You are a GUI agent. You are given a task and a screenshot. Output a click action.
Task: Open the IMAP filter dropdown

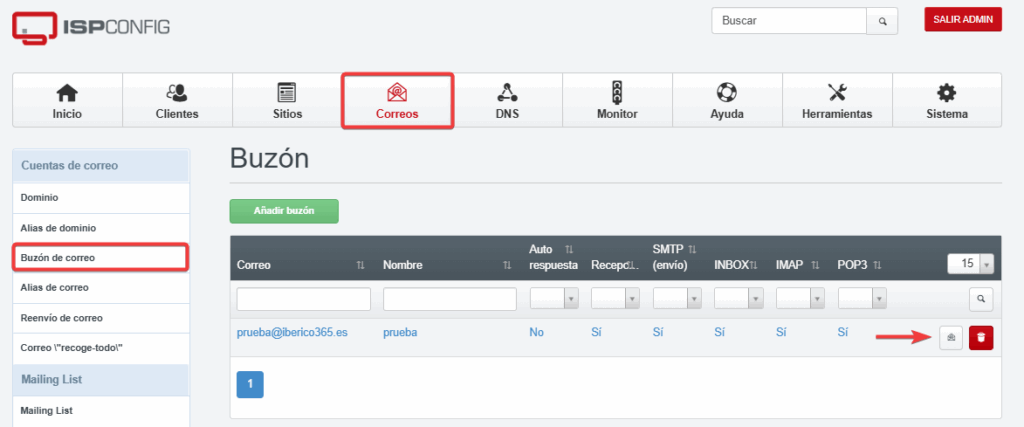click(x=800, y=299)
